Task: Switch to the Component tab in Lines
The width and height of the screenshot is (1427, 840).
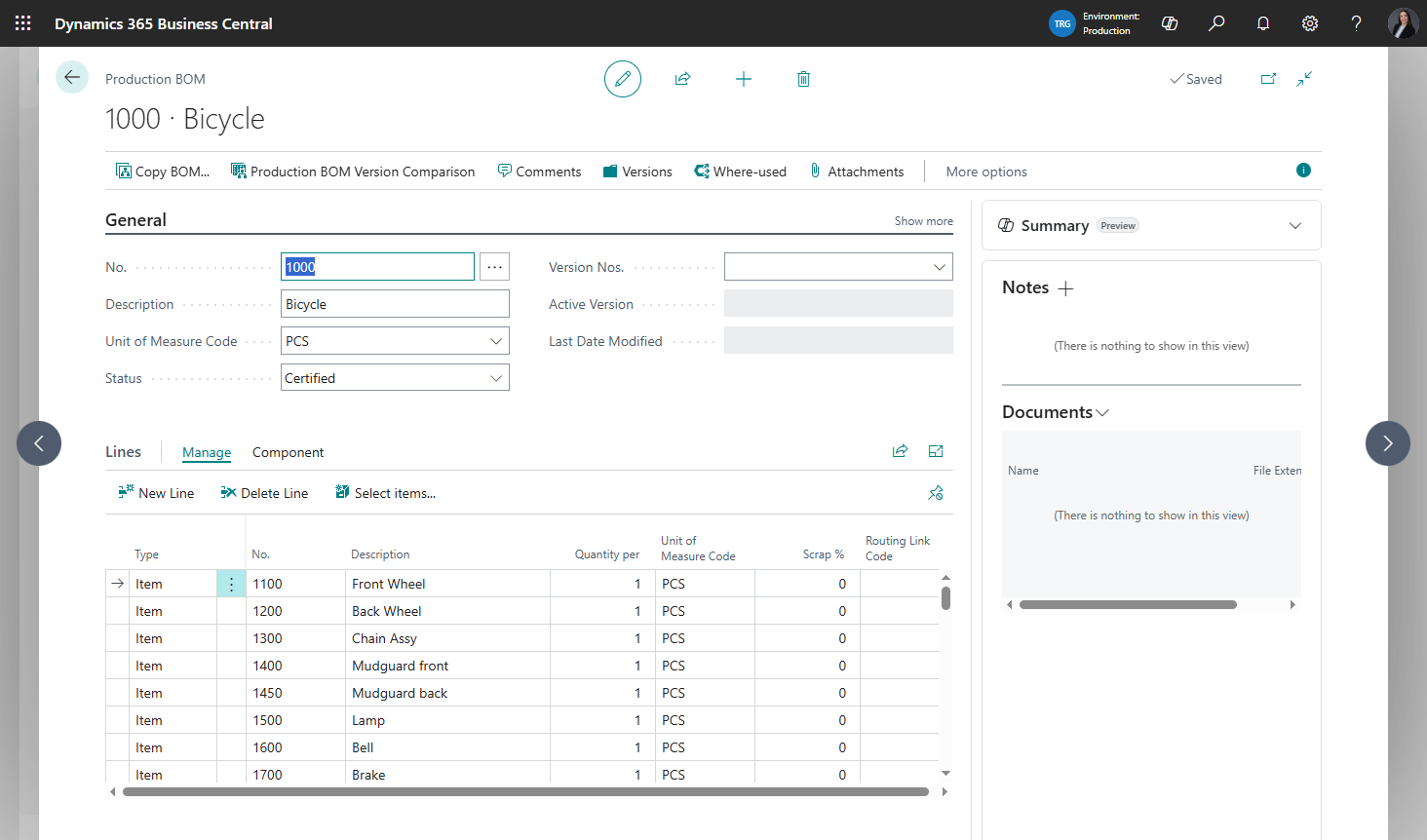Action: pos(288,452)
